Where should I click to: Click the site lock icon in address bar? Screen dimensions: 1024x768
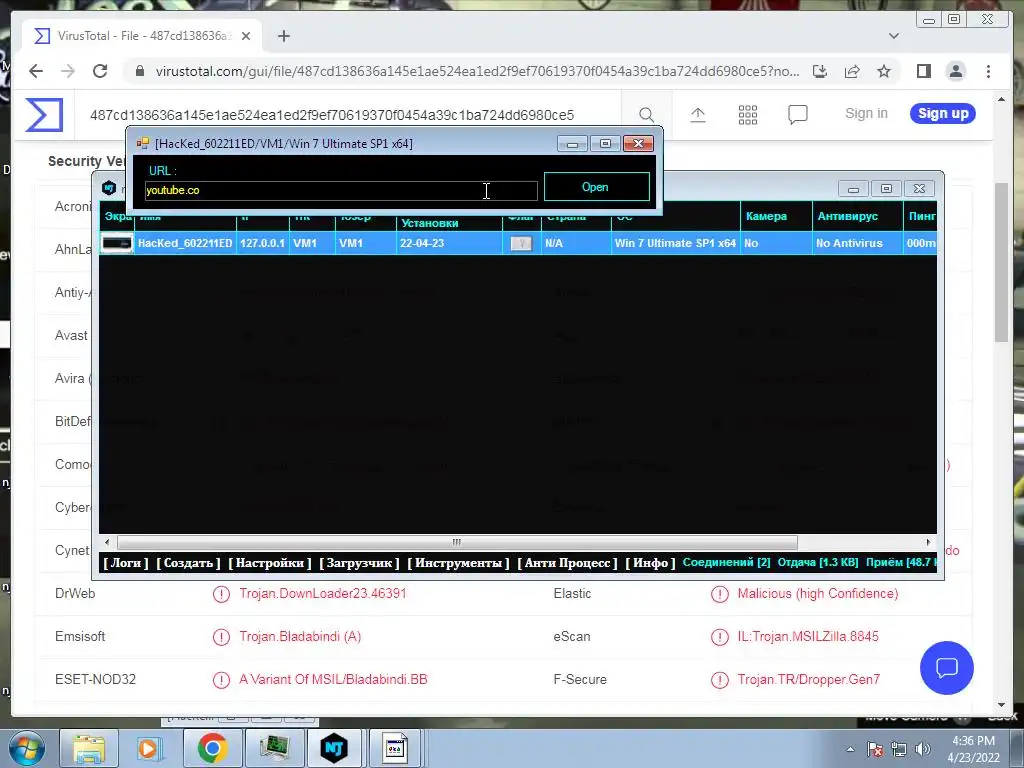(x=139, y=71)
